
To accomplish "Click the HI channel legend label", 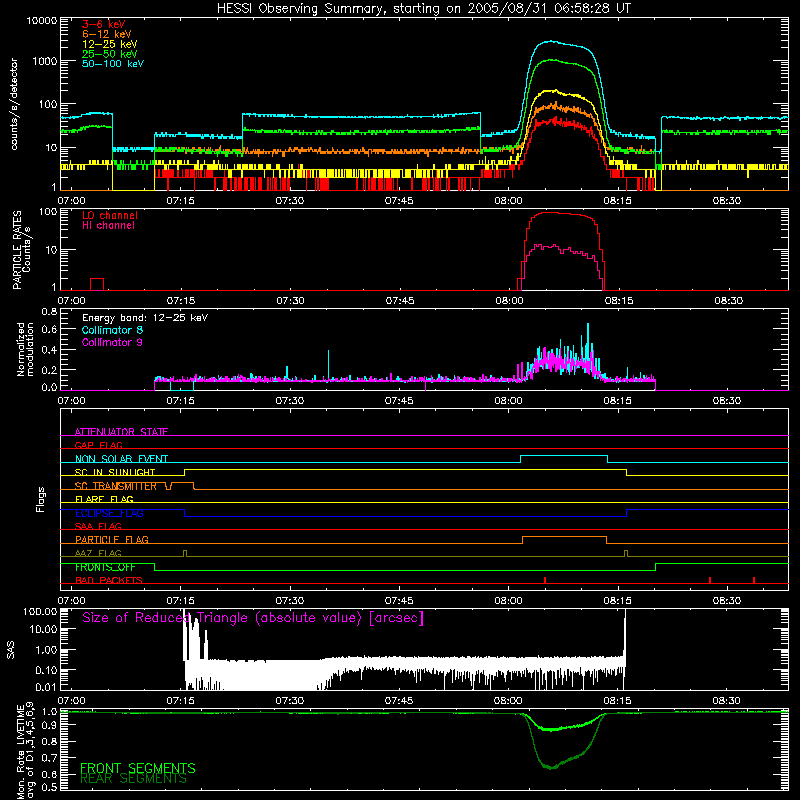I will (x=108, y=226).
